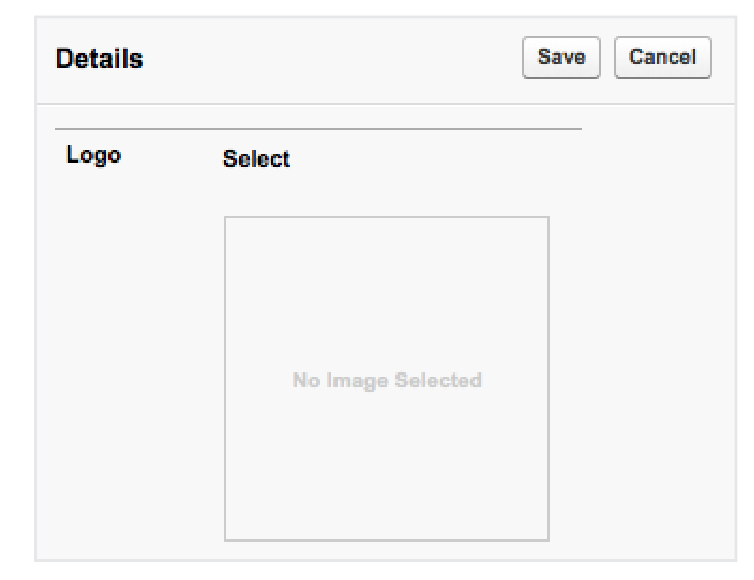Click the top edge of the image frame

[386, 217]
